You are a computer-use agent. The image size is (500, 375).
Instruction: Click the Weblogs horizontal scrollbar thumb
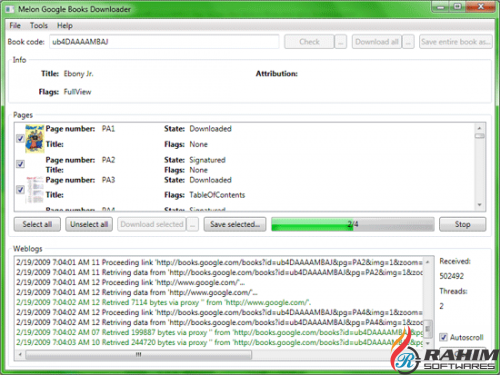pyautogui.click(x=139, y=354)
